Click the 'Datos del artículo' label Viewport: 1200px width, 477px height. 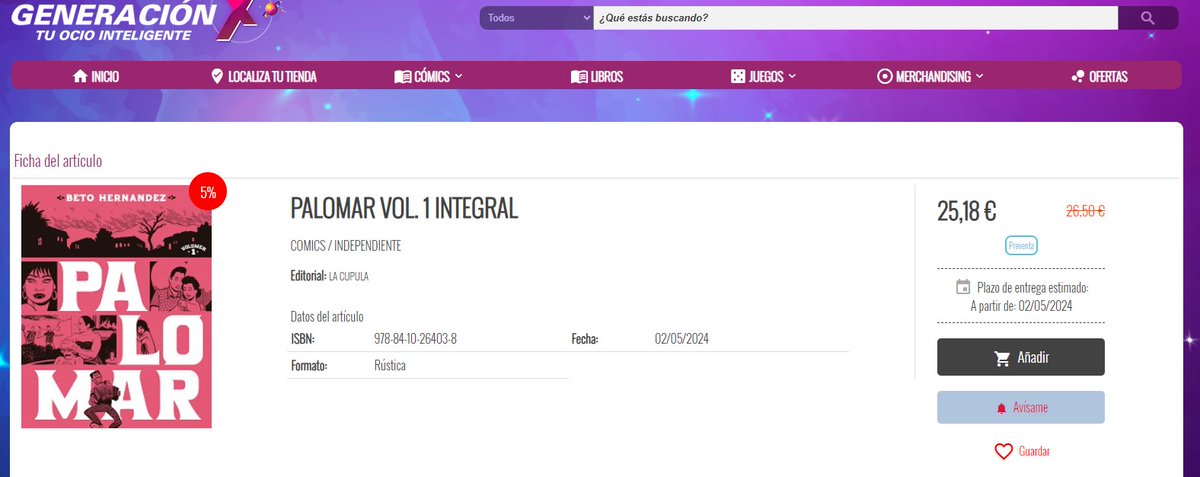(x=327, y=316)
